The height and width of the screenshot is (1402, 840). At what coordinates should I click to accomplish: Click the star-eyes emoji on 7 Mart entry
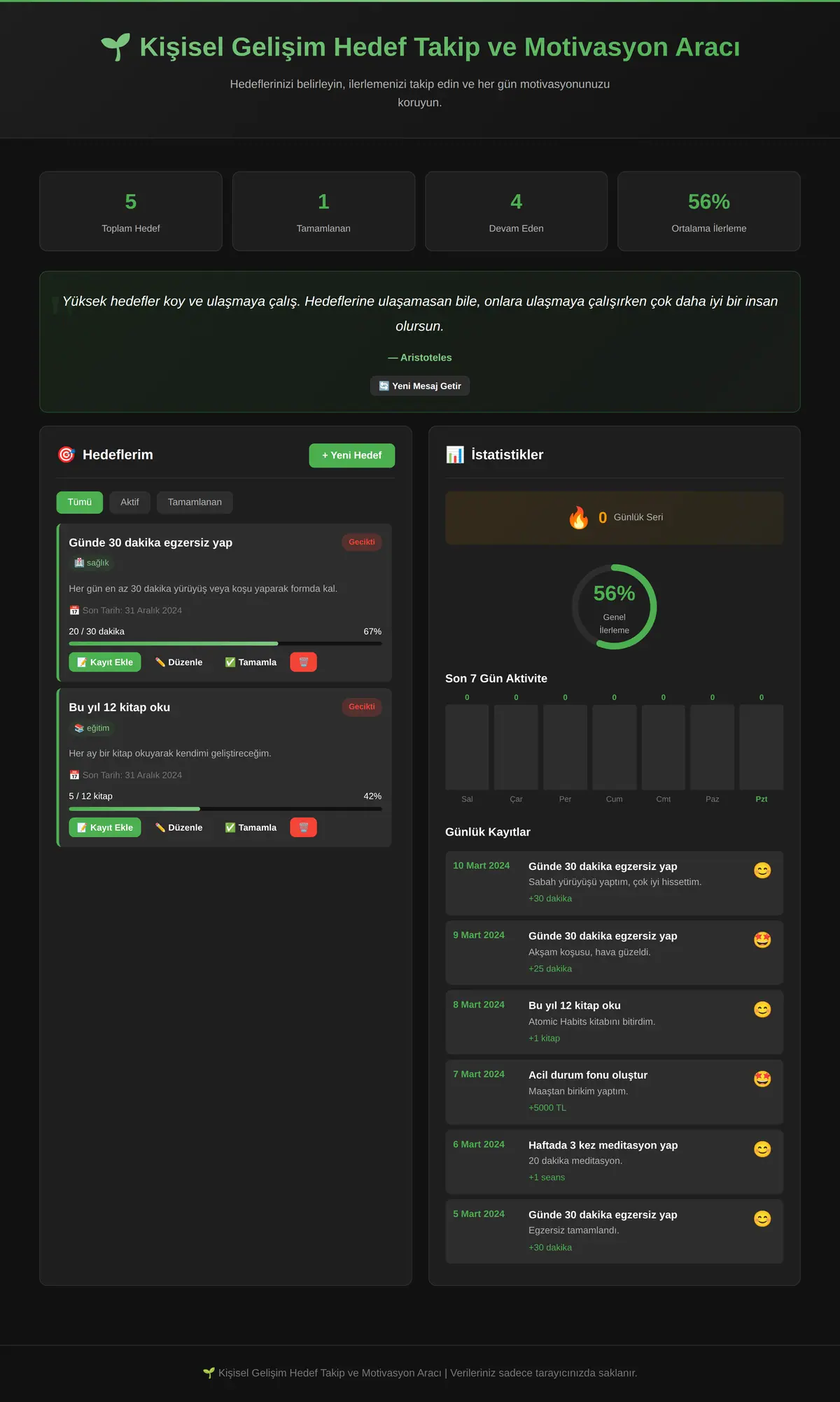pos(762,1079)
